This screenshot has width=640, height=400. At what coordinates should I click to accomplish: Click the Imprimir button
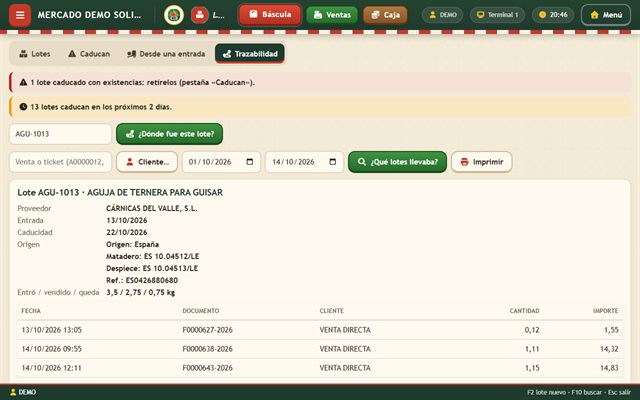[482, 162]
